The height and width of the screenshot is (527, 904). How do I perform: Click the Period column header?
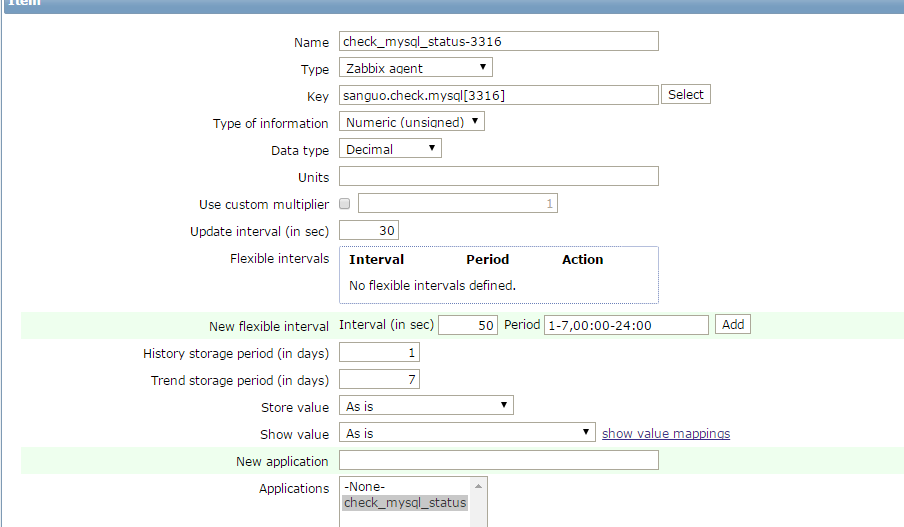tap(488, 259)
